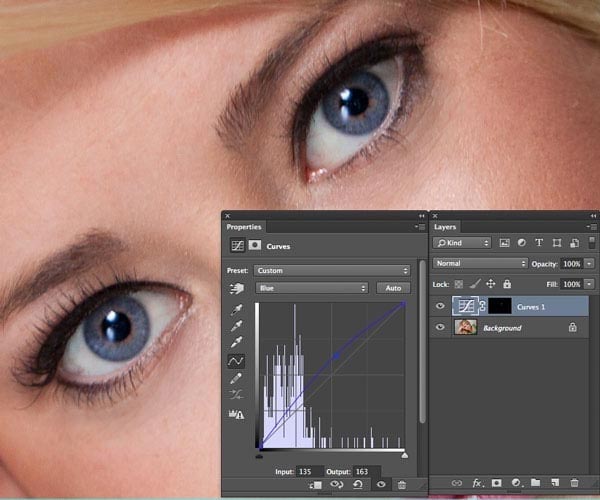The image size is (600, 500).
Task: Create a new group folder in Layers
Action: click(x=533, y=484)
